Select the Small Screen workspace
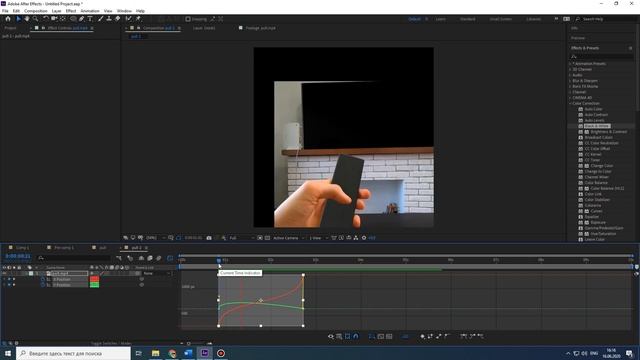Screen dimensions: 640x360 (x=500, y=19)
